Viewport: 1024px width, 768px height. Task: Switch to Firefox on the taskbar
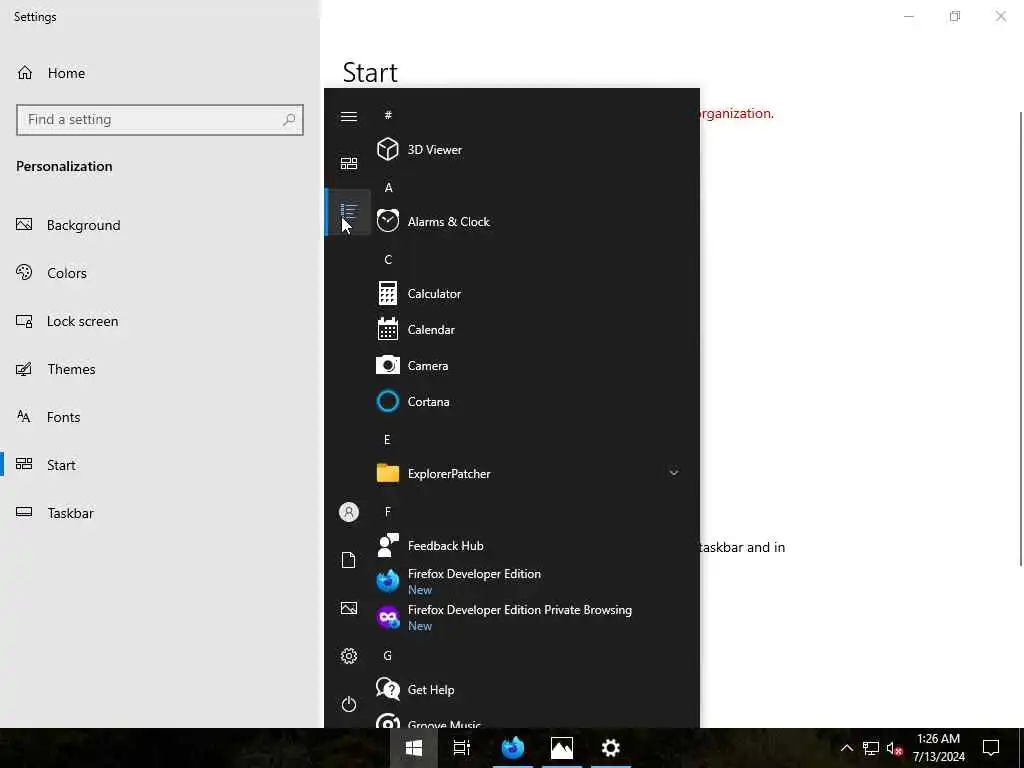coord(513,748)
